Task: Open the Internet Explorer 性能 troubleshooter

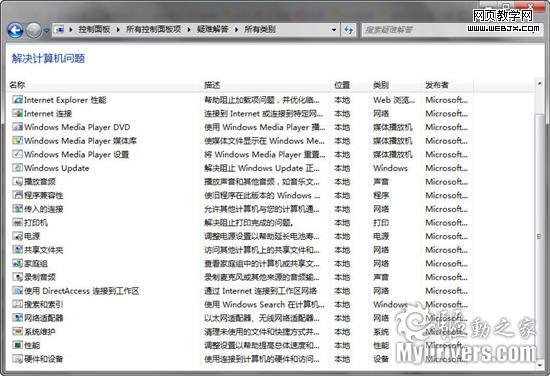Action: tap(65, 100)
